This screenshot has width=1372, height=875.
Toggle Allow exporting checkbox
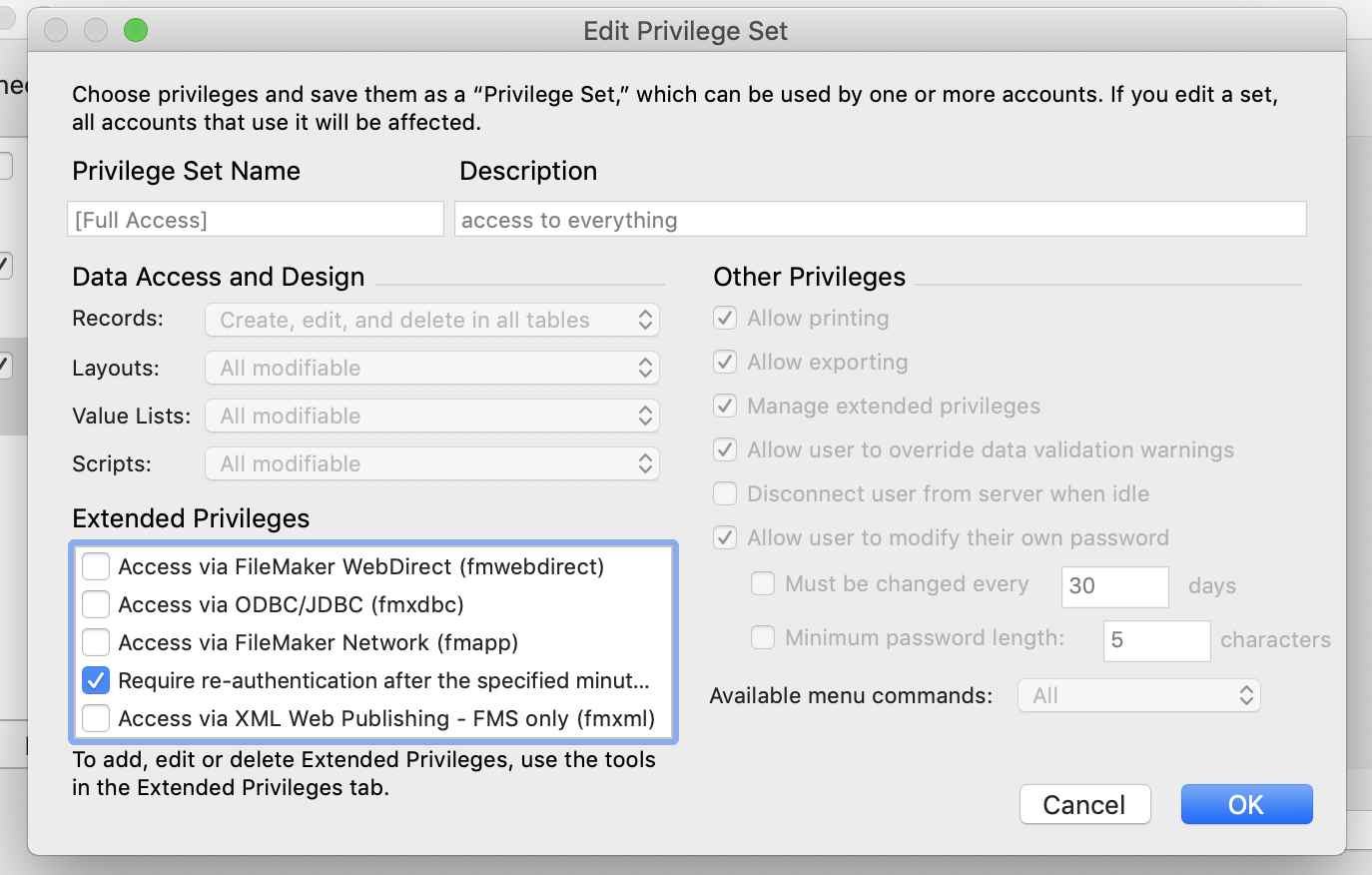coord(725,362)
